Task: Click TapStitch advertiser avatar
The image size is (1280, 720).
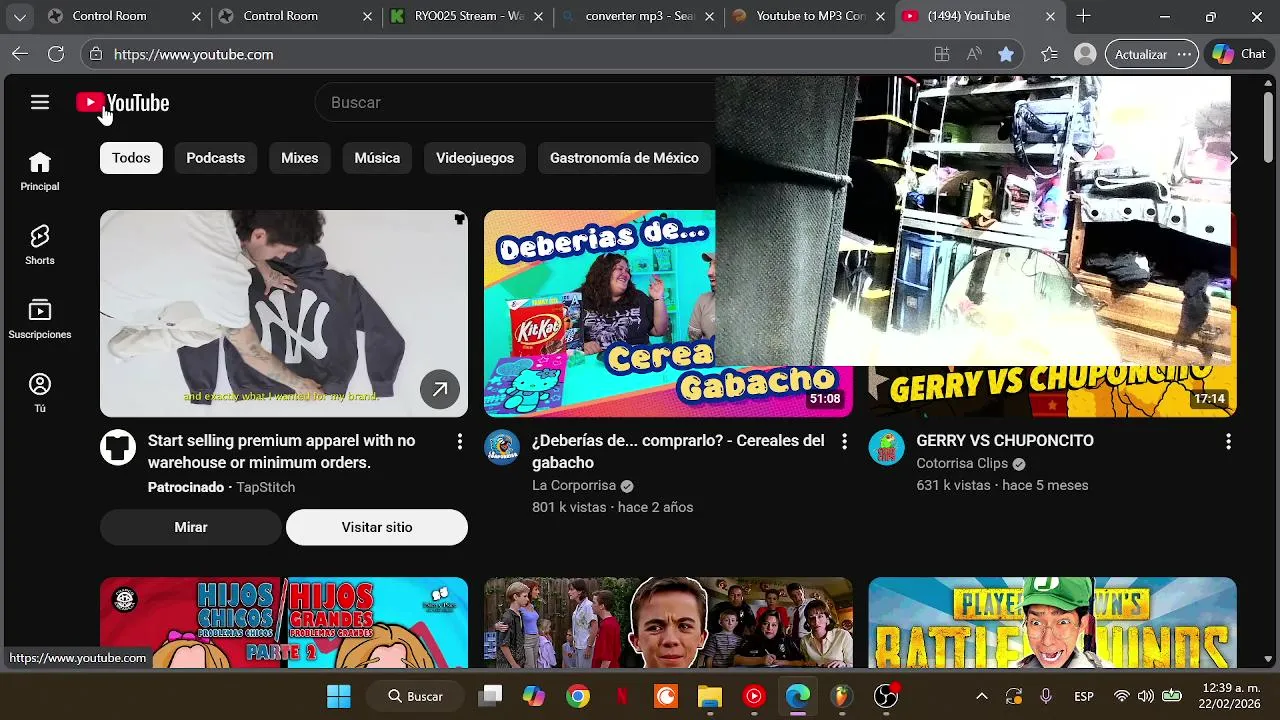Action: pos(118,447)
